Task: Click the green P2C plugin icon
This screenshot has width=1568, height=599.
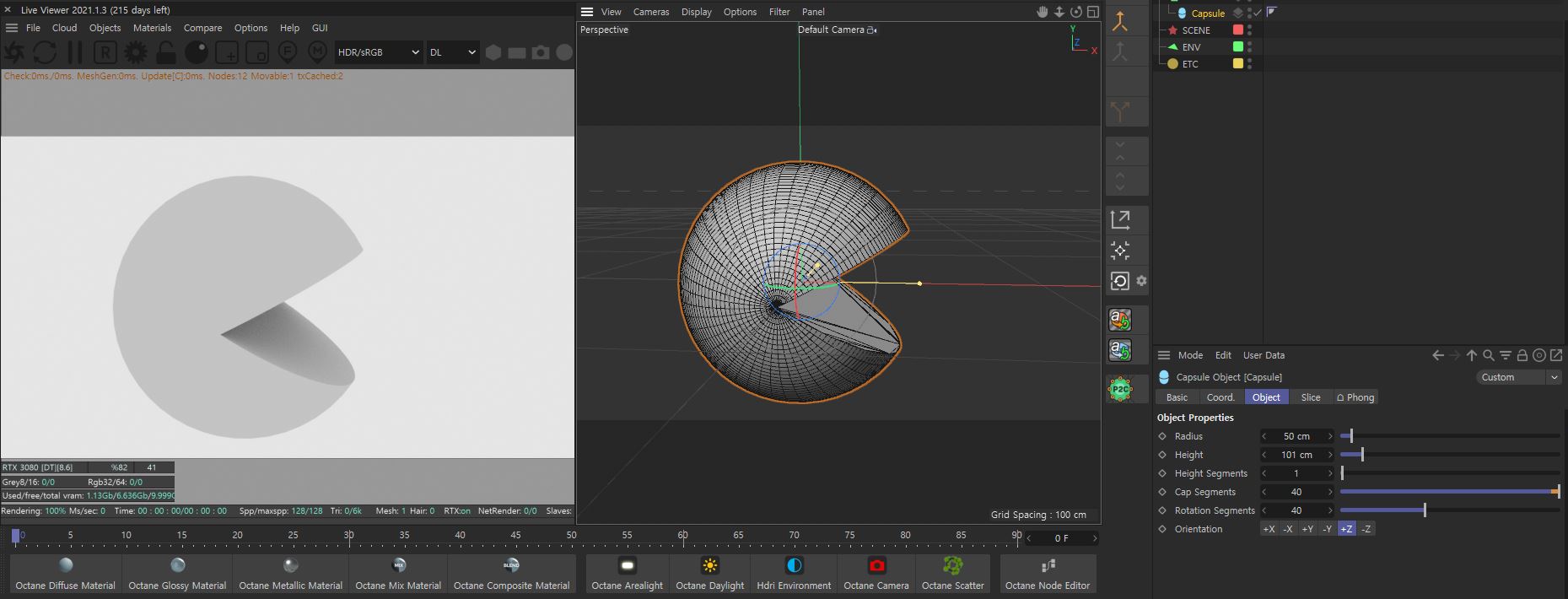Action: (x=1120, y=389)
